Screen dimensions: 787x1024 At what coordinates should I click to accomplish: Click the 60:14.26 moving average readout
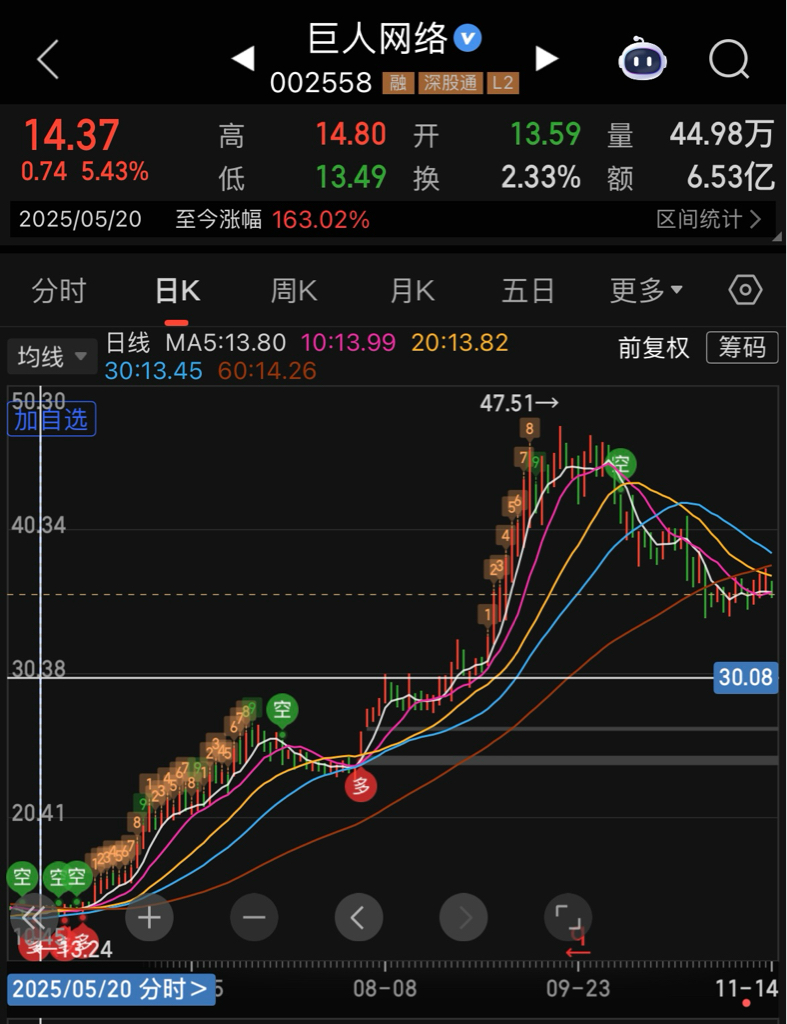coord(267,371)
